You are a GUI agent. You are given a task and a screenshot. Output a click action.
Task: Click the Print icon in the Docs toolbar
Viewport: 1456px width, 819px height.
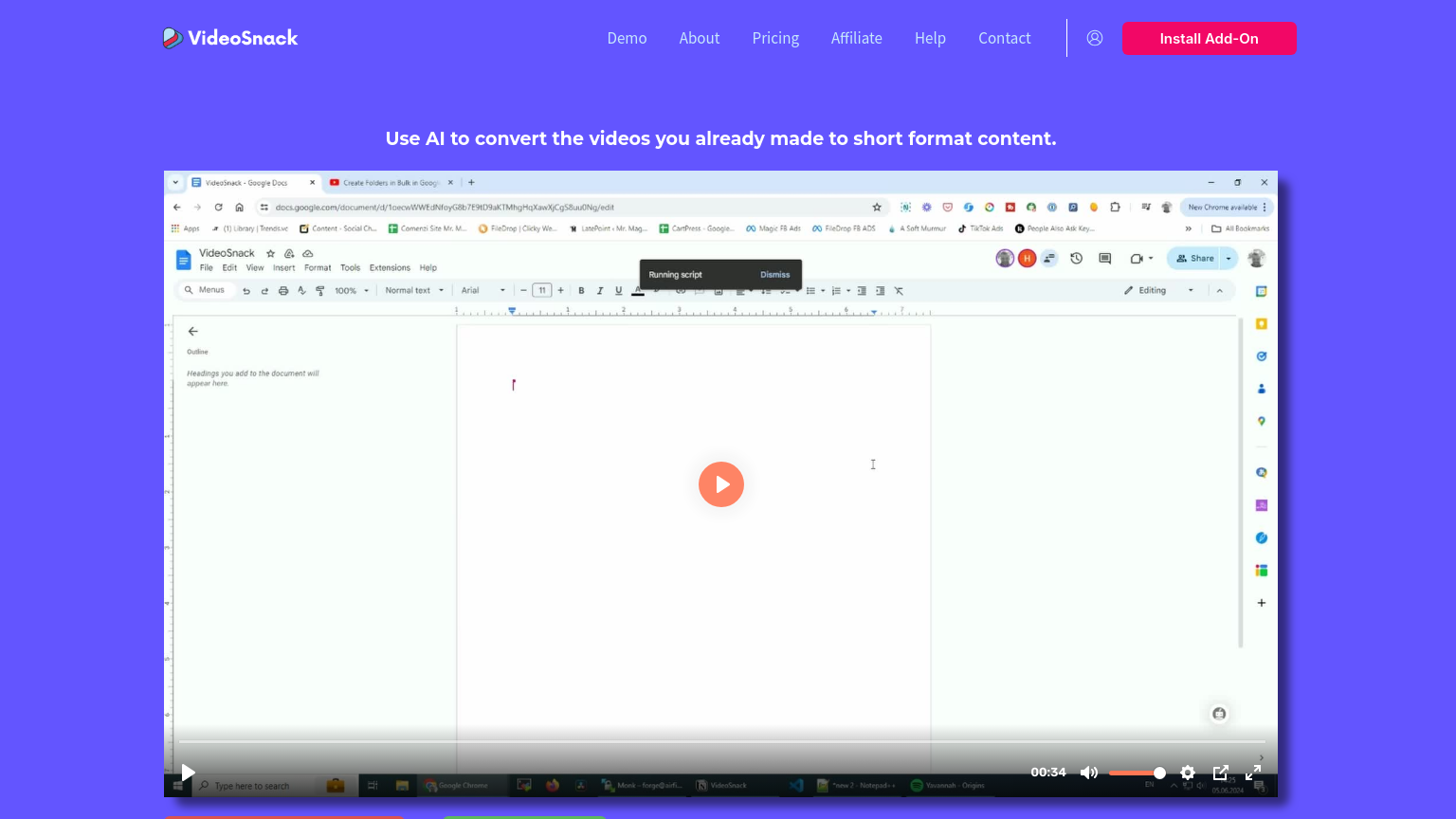[x=283, y=290]
